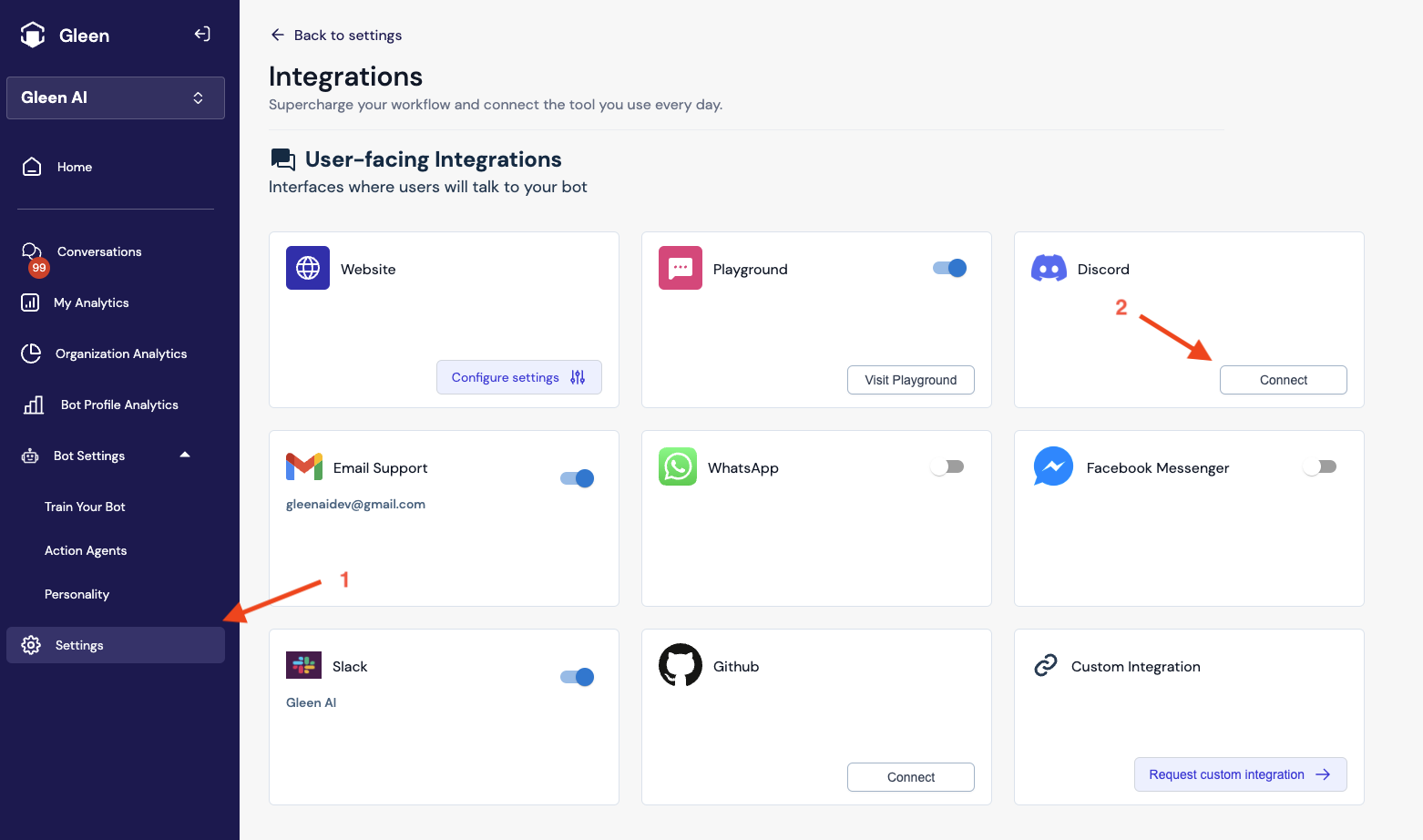The height and width of the screenshot is (840, 1423).
Task: Click the Github octocat icon
Action: tap(681, 666)
